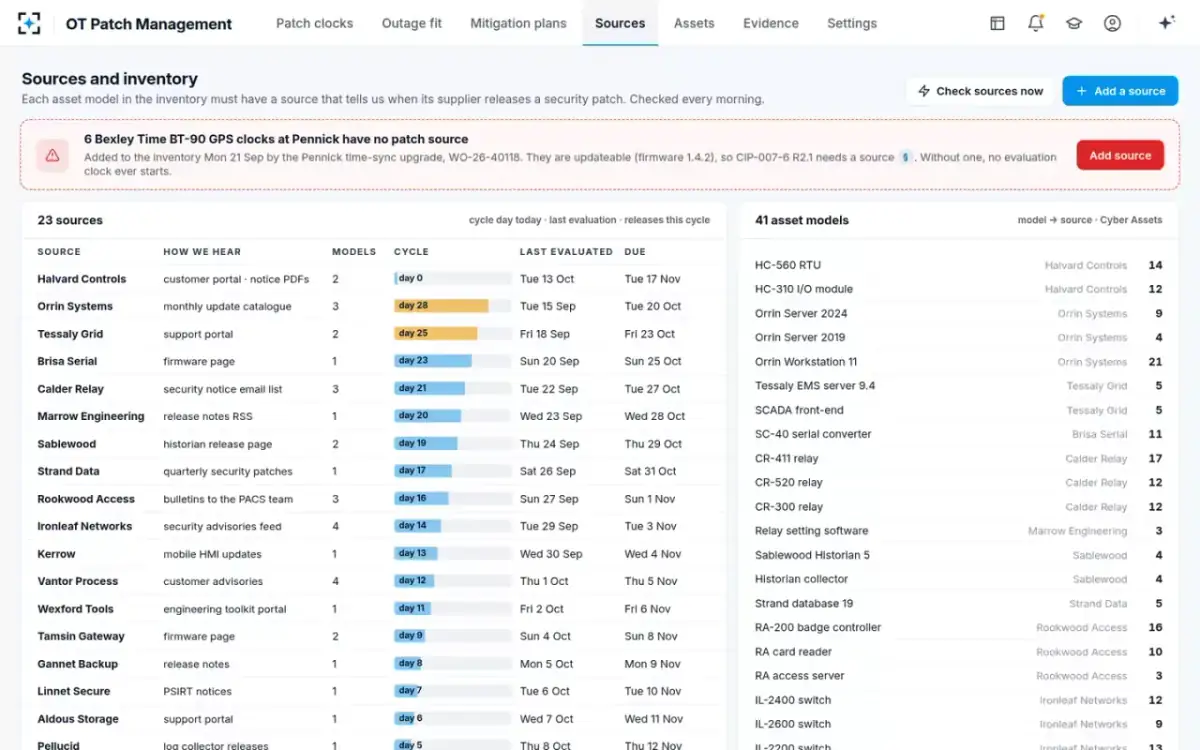Select Tessaly EMS server 9.4 asset model
This screenshot has height=750, width=1200.
click(815, 386)
